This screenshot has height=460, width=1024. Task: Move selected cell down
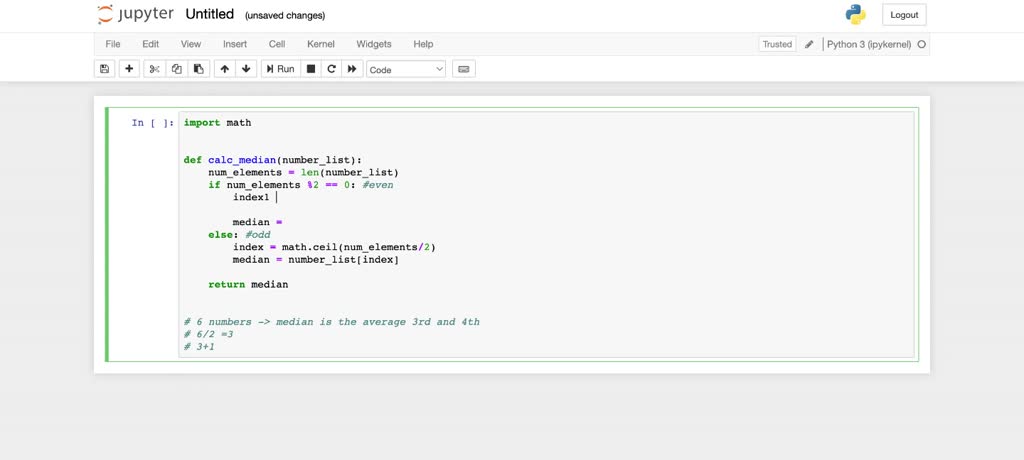tap(246, 69)
